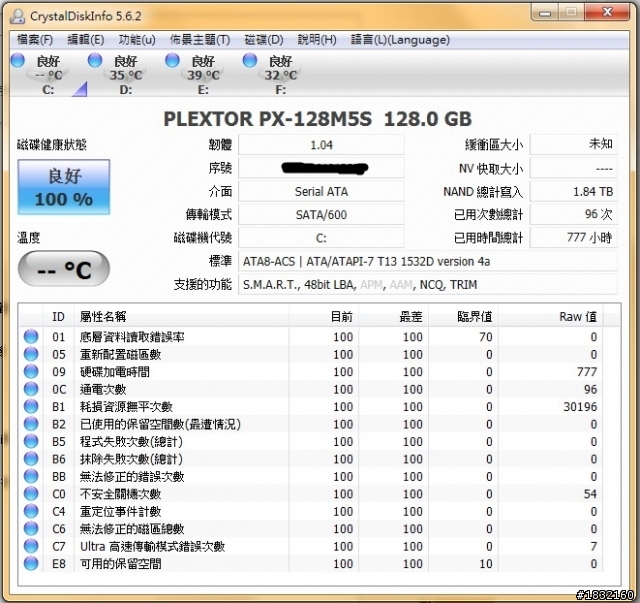Click the -- °C temperature button

(x=64, y=269)
